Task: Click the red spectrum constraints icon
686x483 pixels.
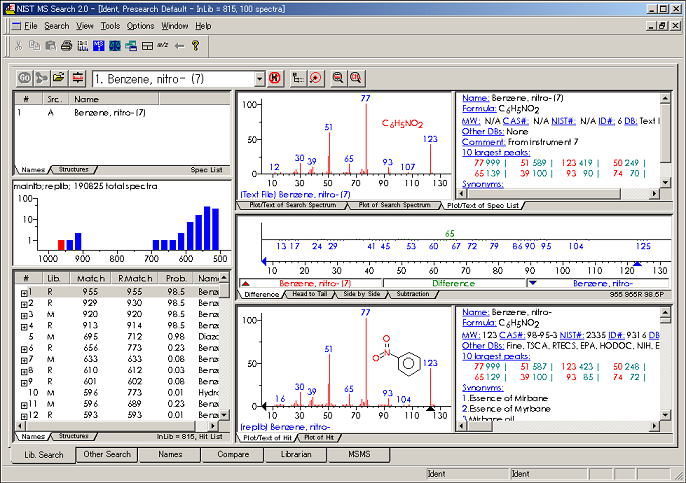Action: coord(77,78)
